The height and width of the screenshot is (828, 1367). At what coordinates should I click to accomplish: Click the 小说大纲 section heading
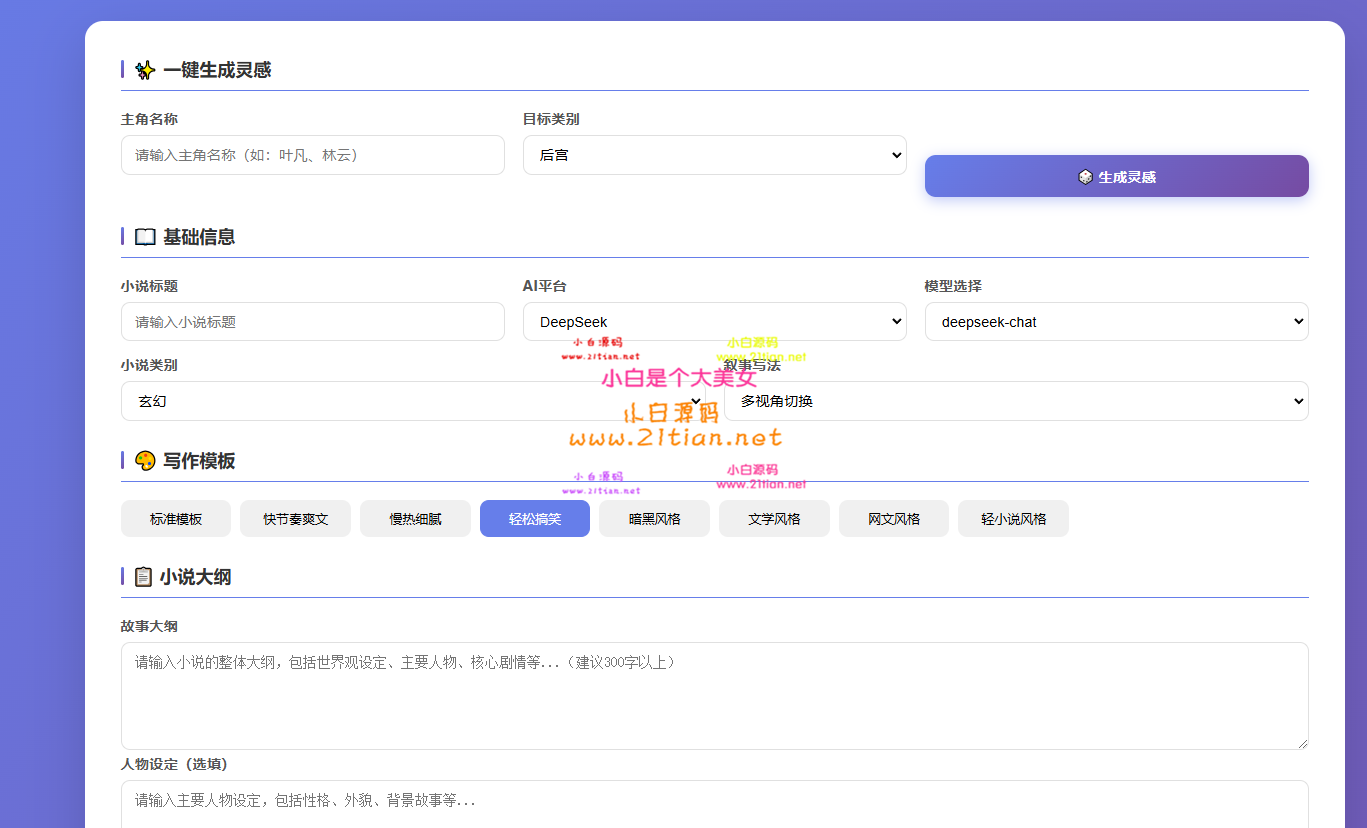pos(195,577)
